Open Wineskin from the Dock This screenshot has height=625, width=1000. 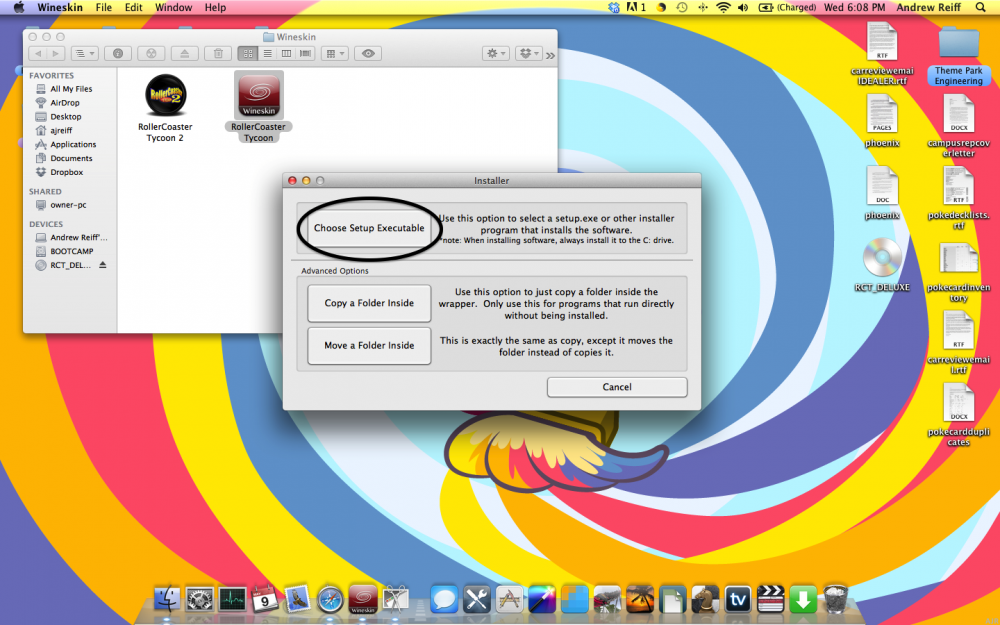363,599
